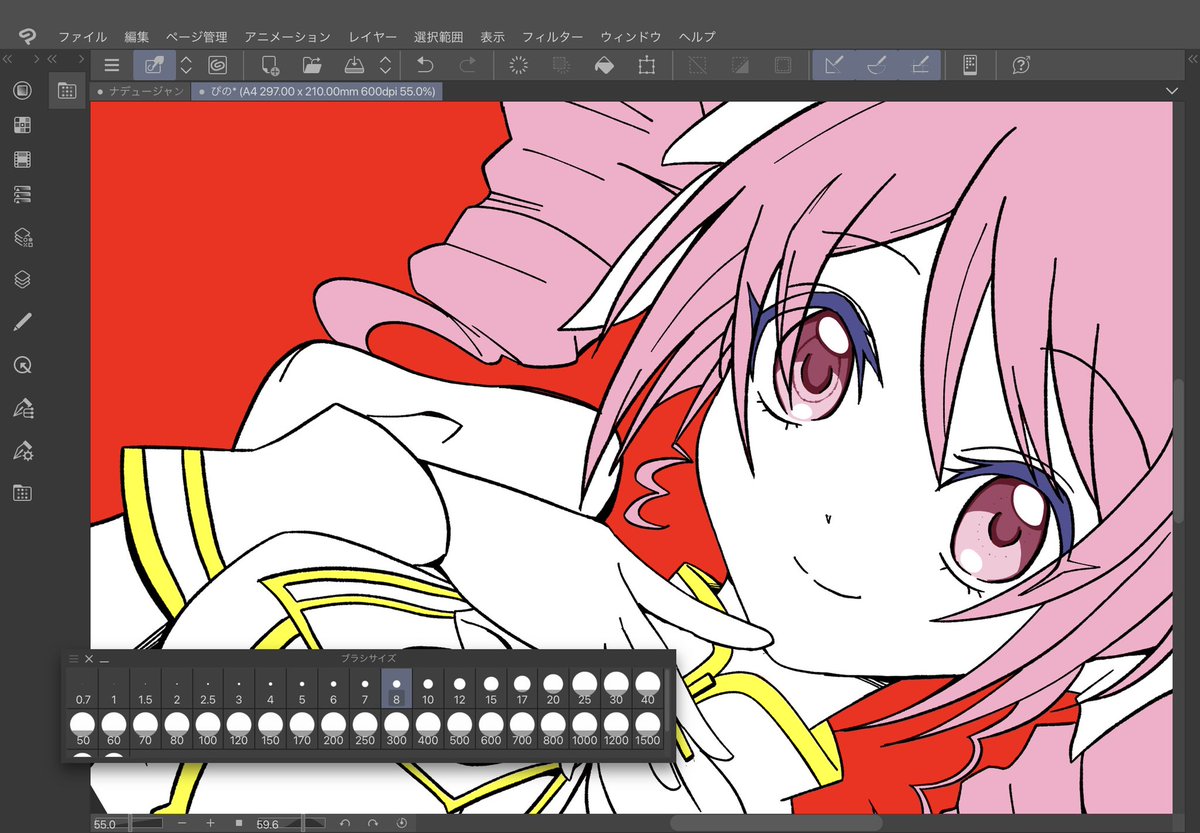The image size is (1200, 833).
Task: Click the Deselect icon
Action: (698, 65)
